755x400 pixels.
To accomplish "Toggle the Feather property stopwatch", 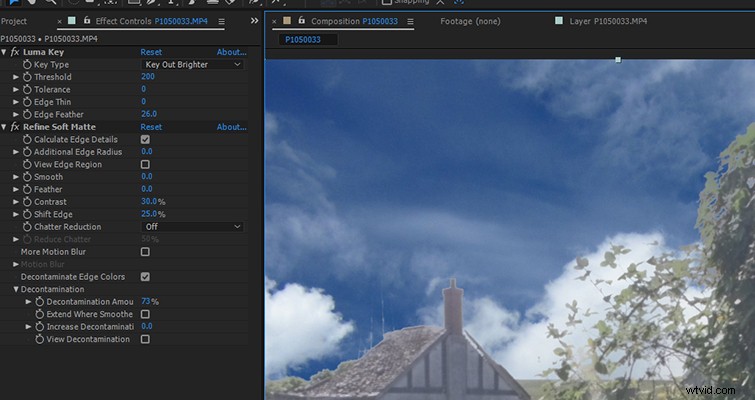I will click(x=27, y=190).
